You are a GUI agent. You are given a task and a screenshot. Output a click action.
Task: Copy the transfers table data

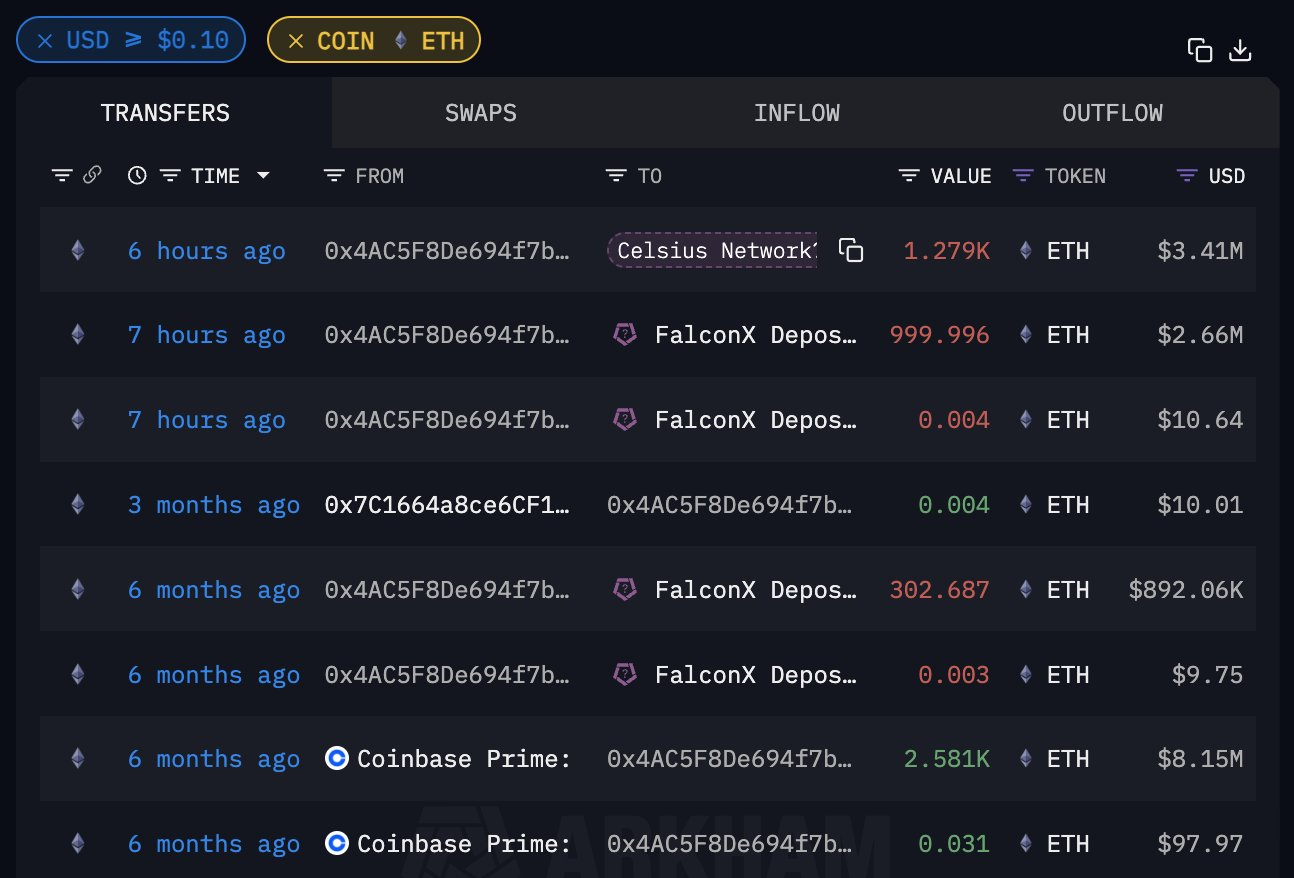pyautogui.click(x=1199, y=50)
